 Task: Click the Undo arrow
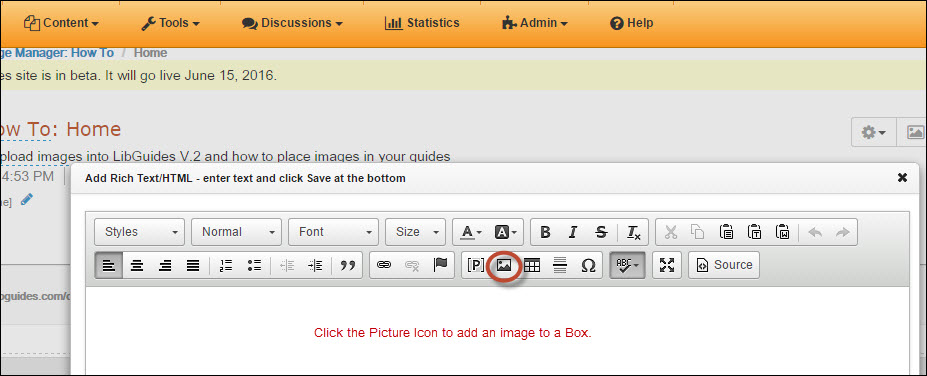pyautogui.click(x=815, y=232)
